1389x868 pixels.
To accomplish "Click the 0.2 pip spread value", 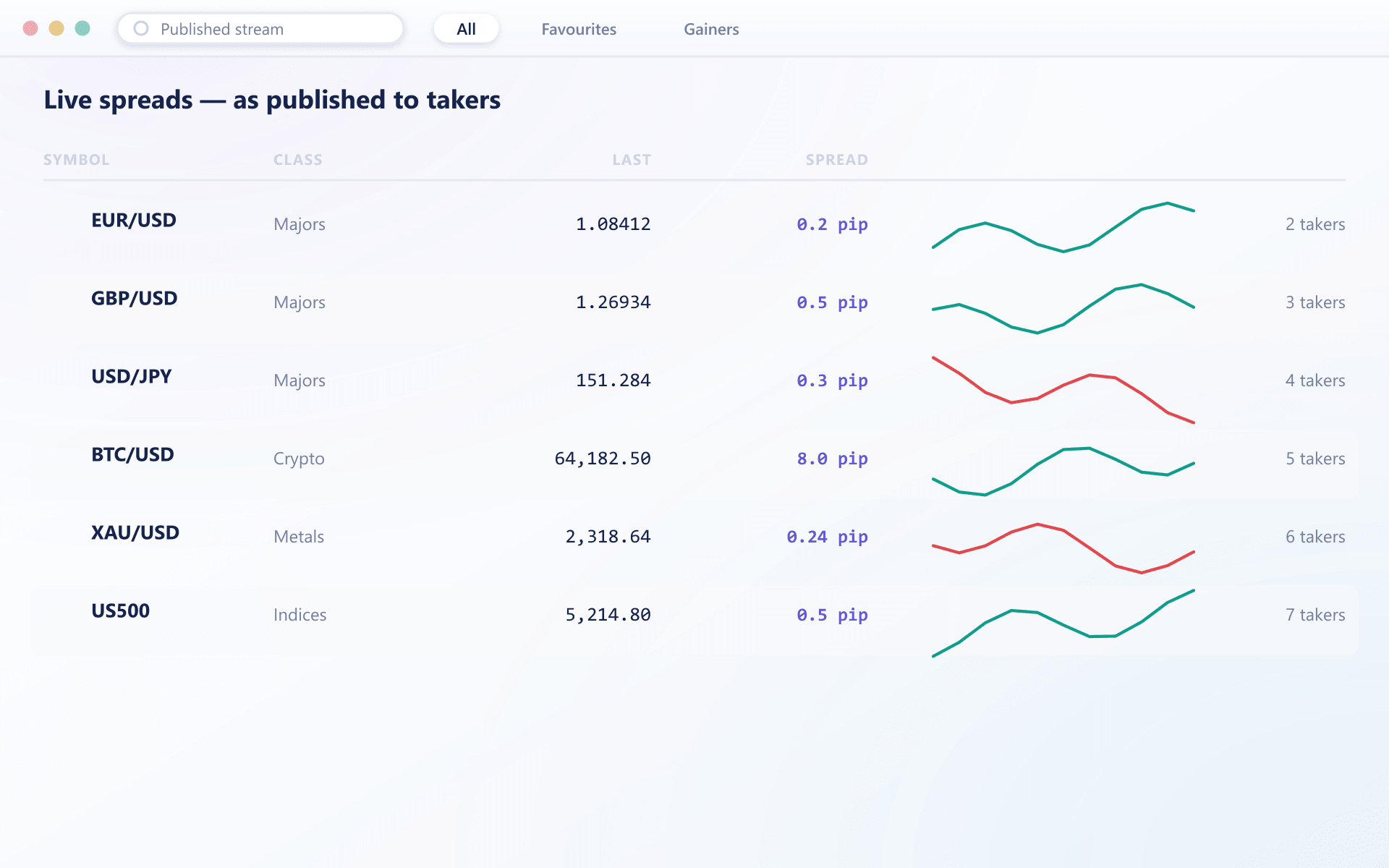I will pos(832,224).
